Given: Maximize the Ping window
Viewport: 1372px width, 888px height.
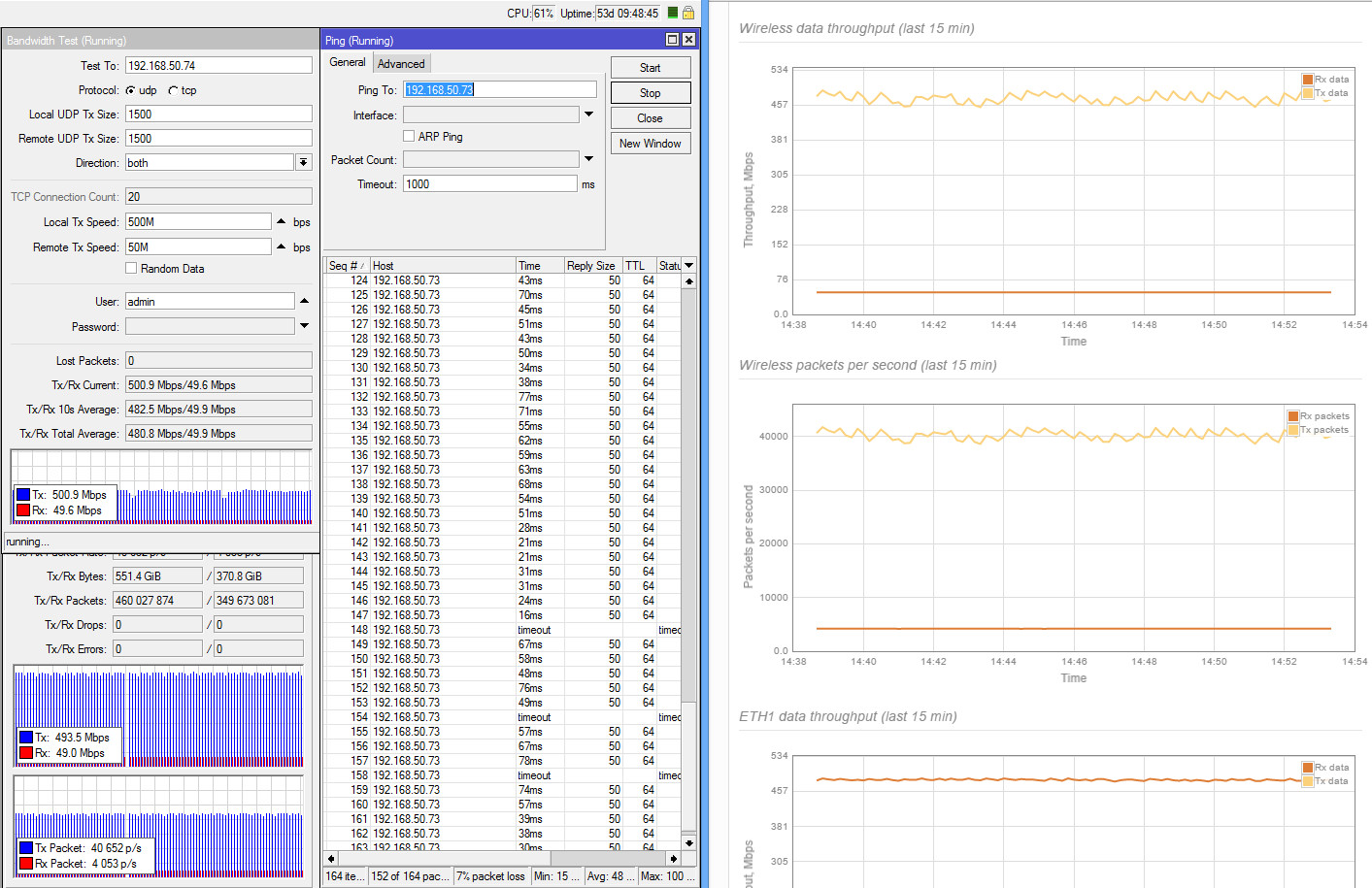Looking at the screenshot, I should (x=672, y=40).
